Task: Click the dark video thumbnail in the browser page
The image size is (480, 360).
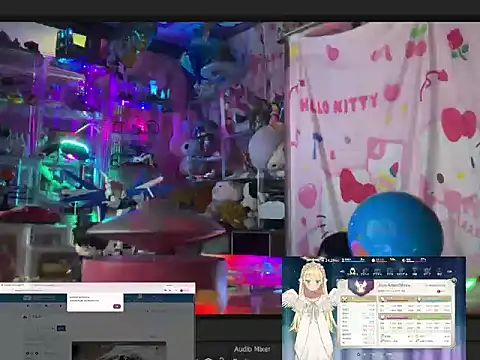Action: click(119, 350)
